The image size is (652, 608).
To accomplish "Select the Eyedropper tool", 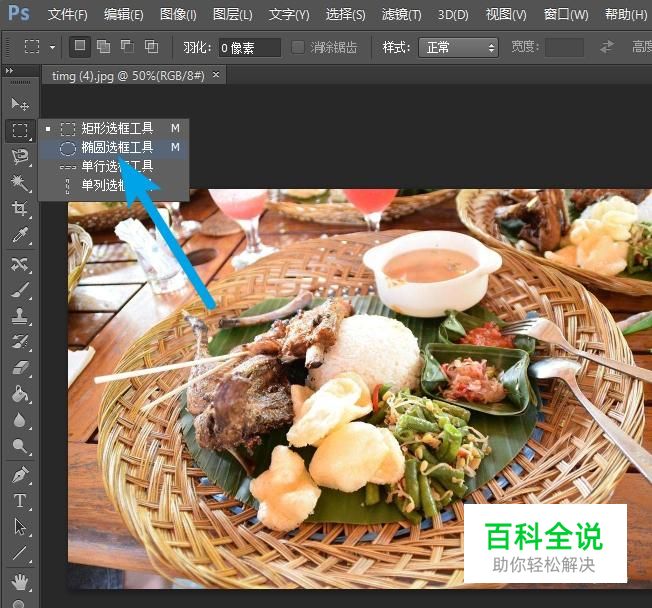I will (x=20, y=235).
